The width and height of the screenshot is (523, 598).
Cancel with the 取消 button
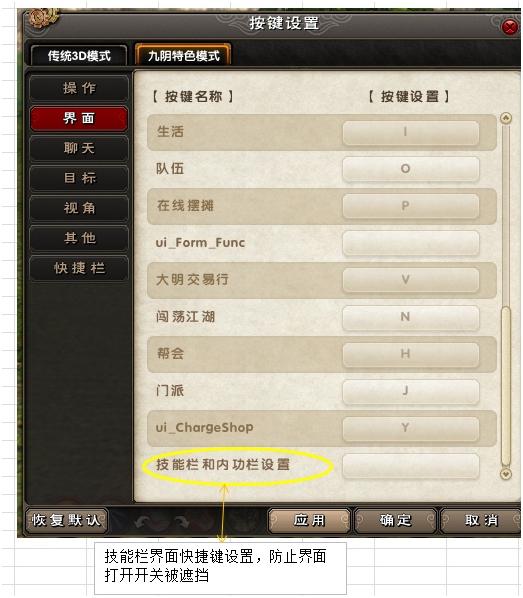point(481,520)
